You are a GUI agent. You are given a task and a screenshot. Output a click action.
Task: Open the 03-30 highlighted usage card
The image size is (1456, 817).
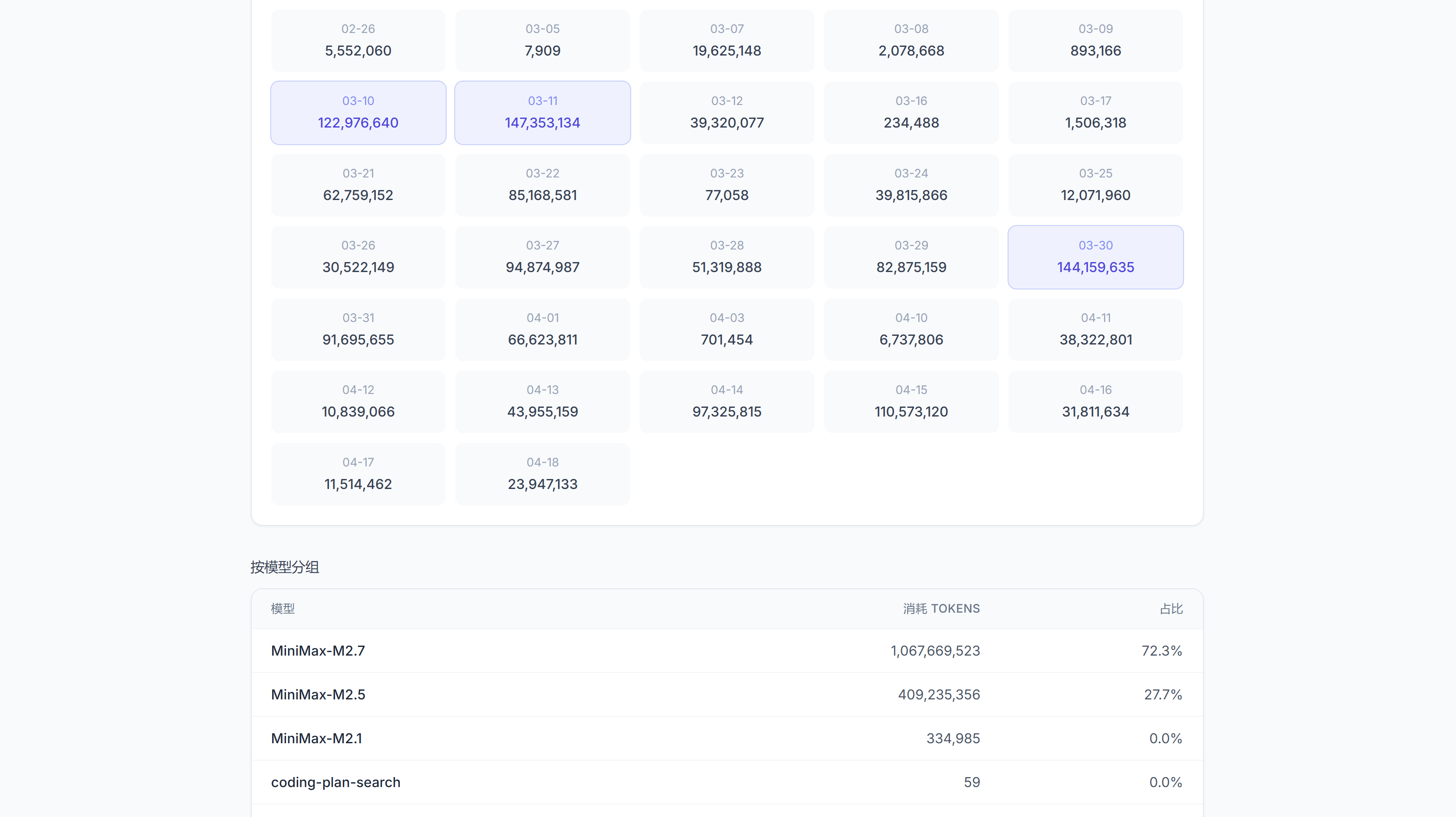click(1095, 257)
